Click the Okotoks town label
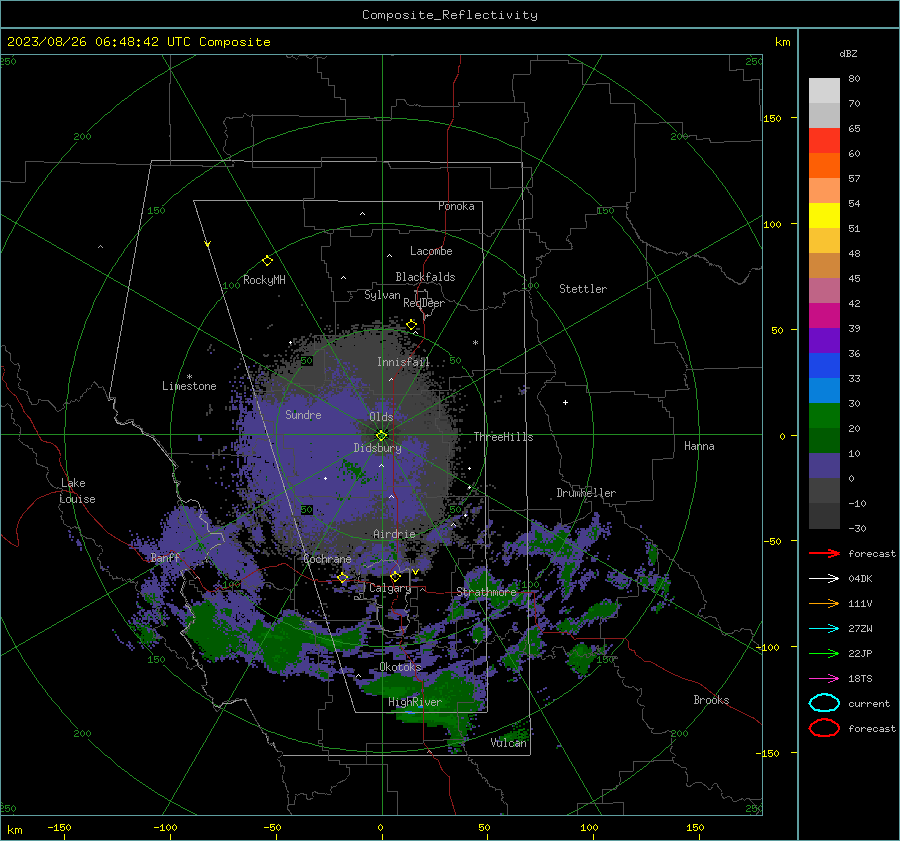 (x=400, y=667)
